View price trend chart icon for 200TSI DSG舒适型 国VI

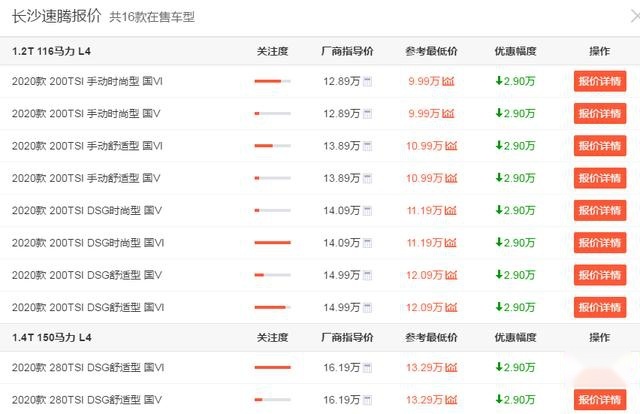[x=451, y=307]
